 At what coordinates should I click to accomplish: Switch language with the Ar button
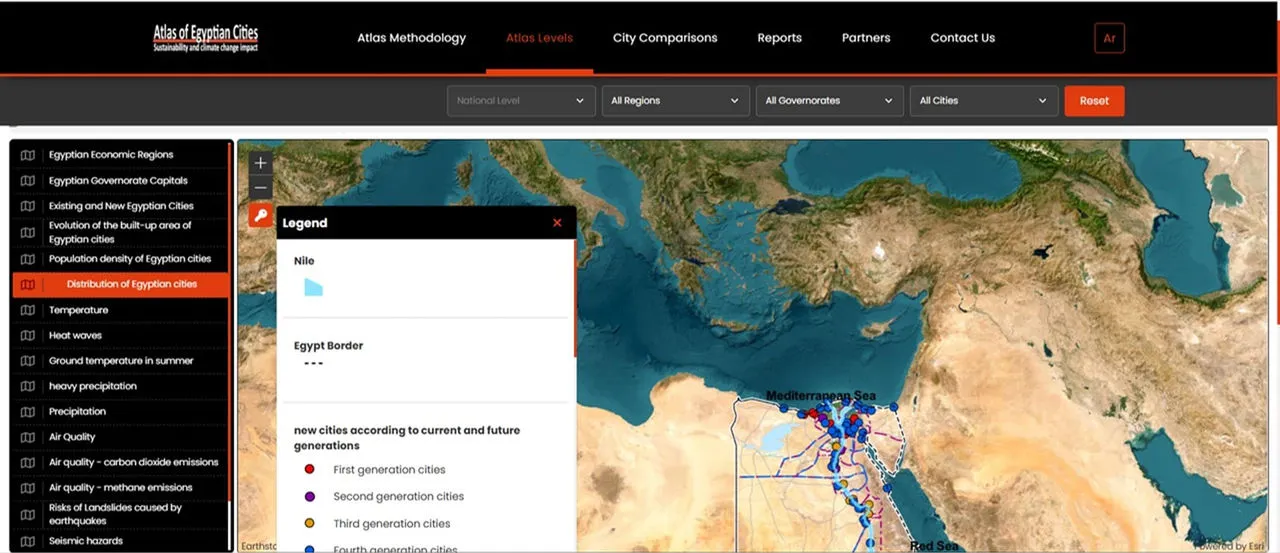pyautogui.click(x=1109, y=38)
